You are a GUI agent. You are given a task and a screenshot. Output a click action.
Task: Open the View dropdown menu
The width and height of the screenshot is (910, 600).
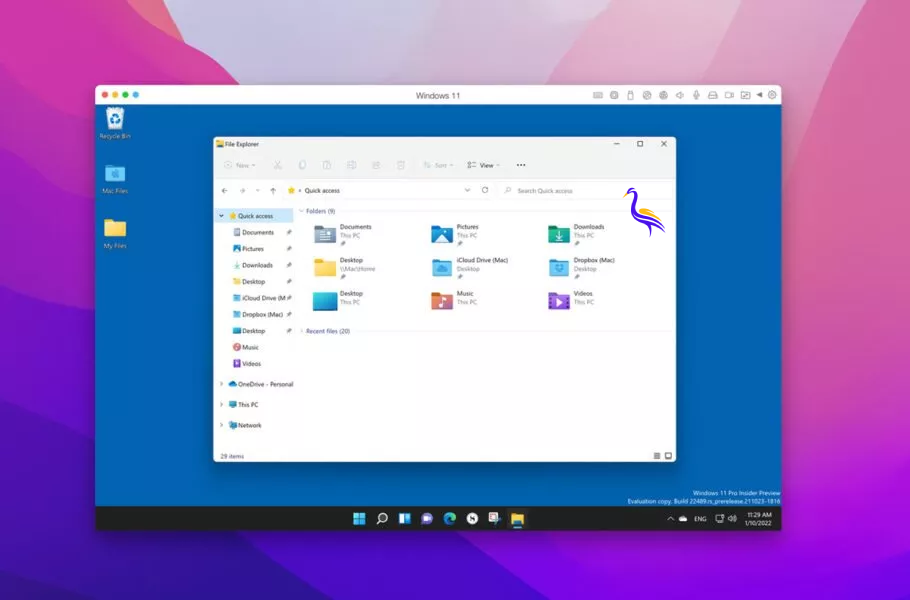click(x=484, y=165)
